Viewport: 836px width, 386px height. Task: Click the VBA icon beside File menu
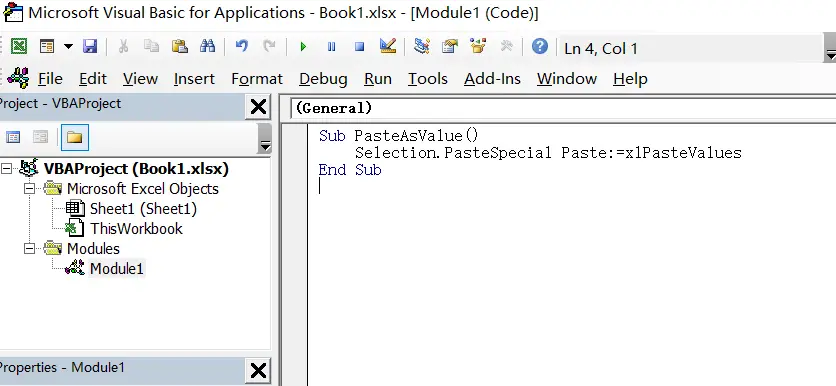pyautogui.click(x=18, y=78)
